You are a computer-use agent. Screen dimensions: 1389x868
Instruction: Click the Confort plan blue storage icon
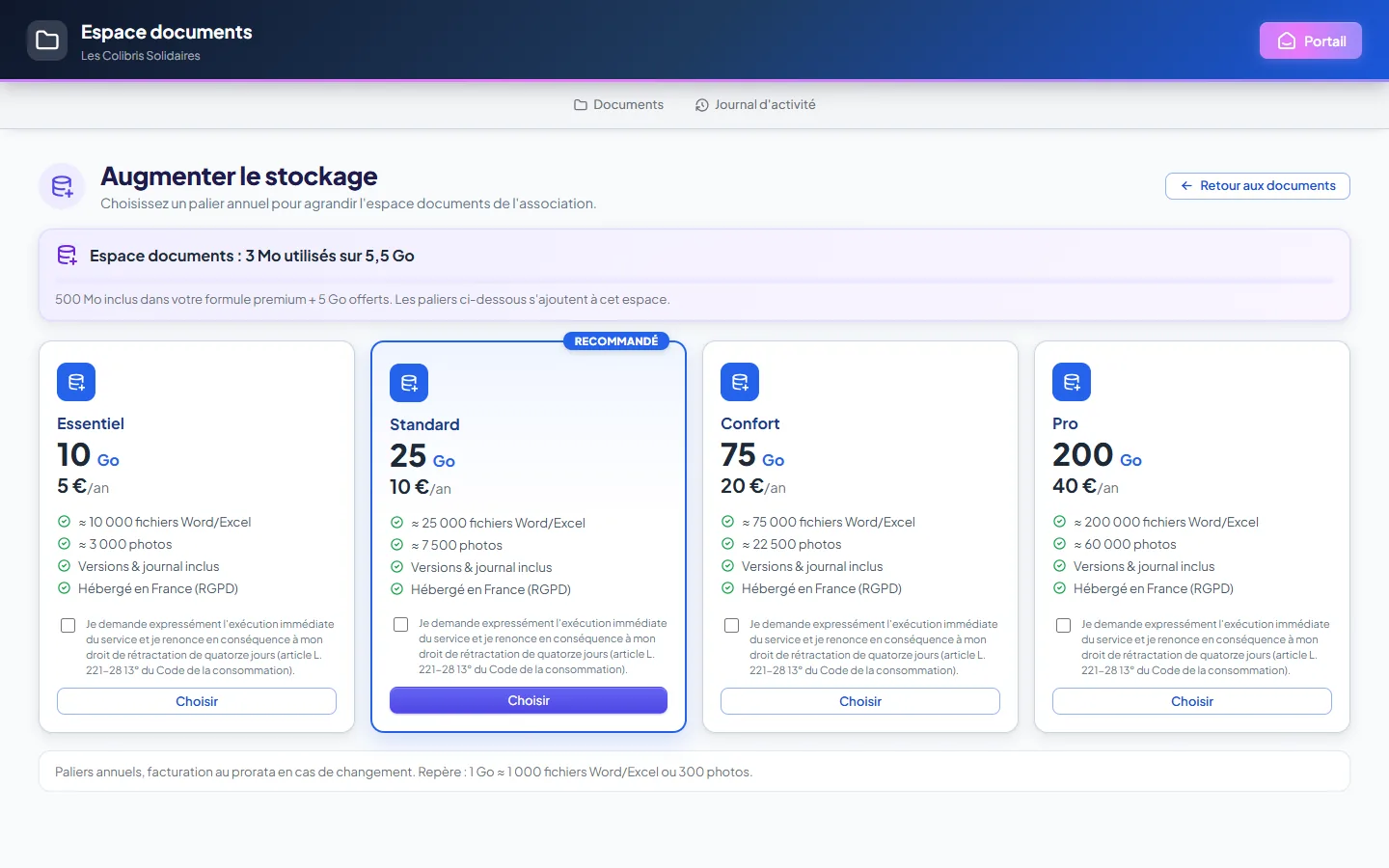740,382
